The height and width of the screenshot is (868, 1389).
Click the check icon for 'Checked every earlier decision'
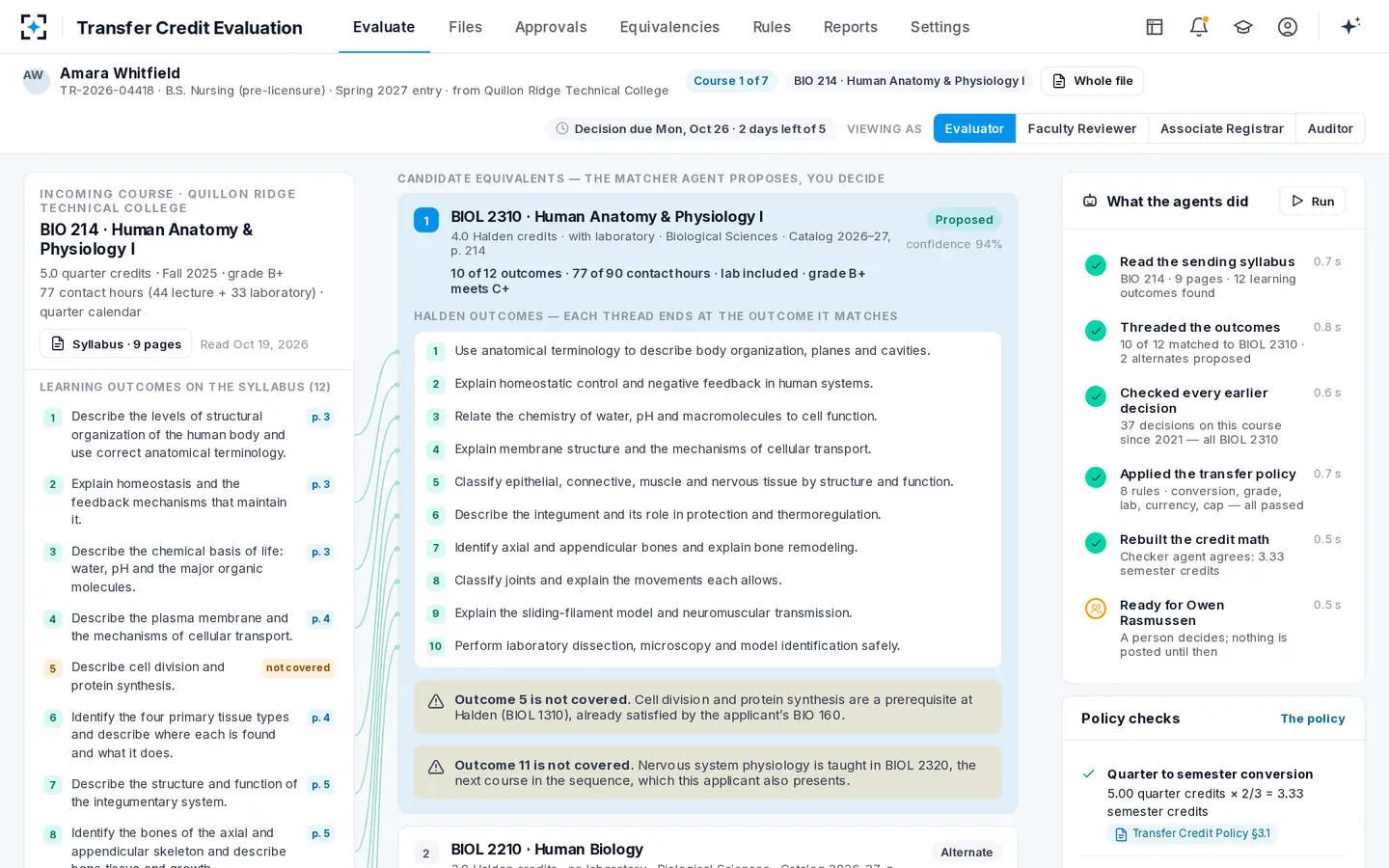coord(1096,396)
